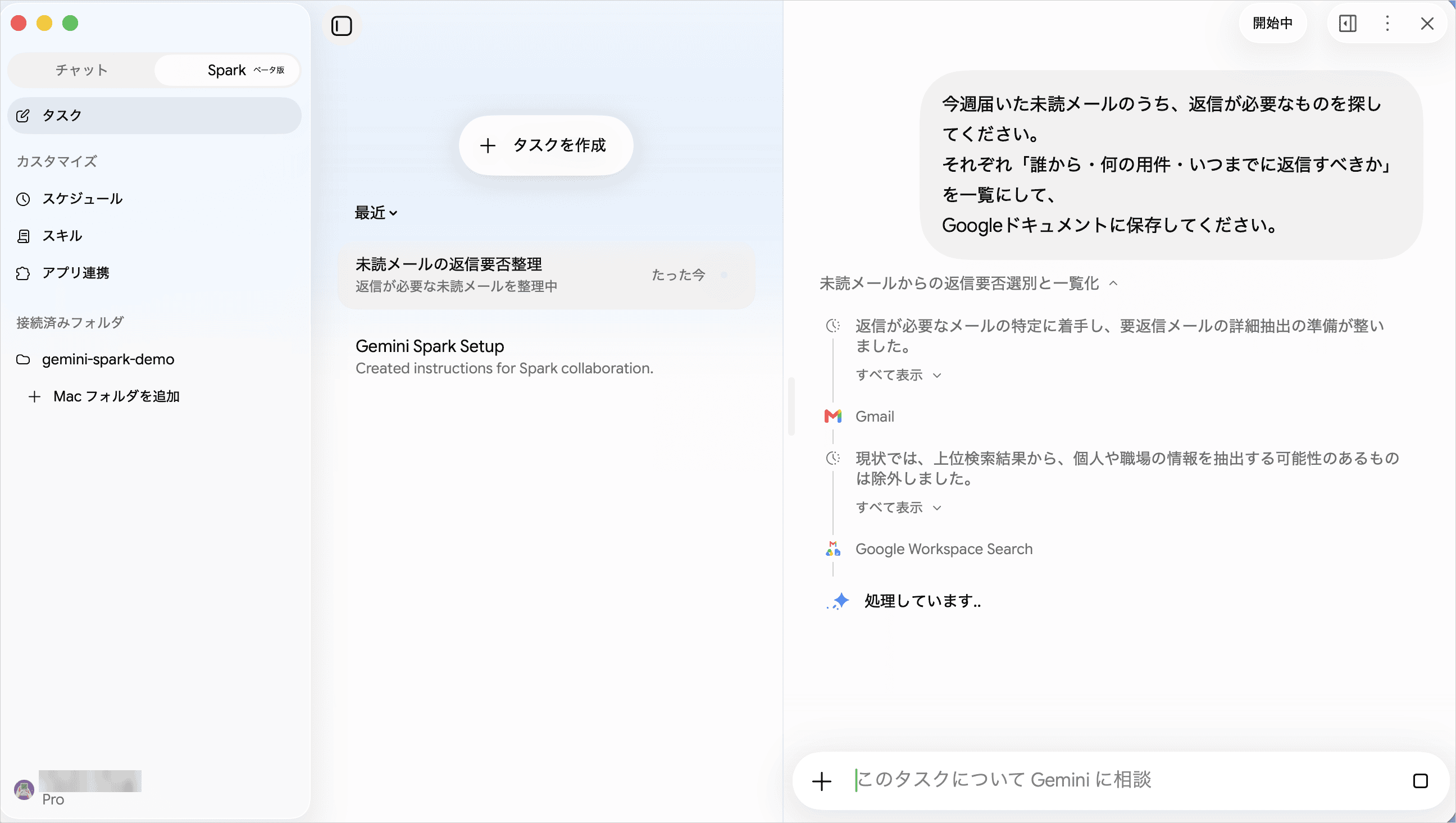The height and width of the screenshot is (823, 1456).
Task: Close the task detail panel
Action: point(1427,24)
